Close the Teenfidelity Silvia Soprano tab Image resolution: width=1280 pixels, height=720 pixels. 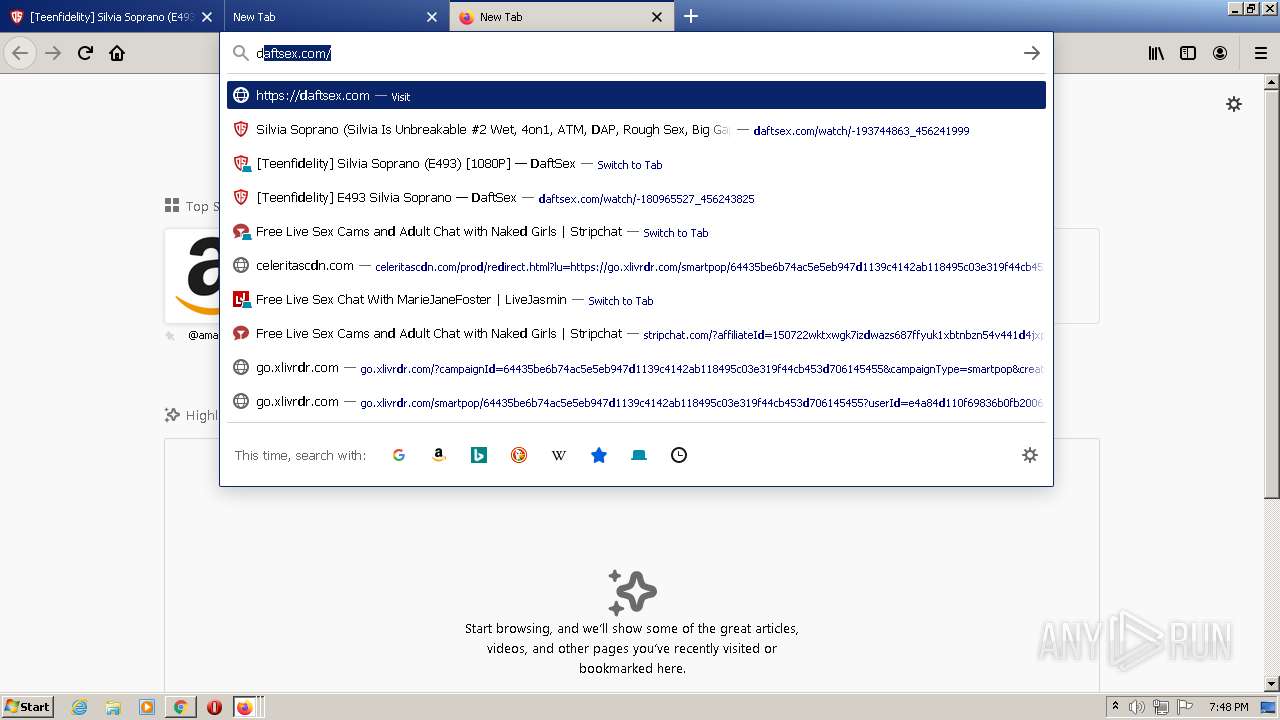(x=207, y=17)
